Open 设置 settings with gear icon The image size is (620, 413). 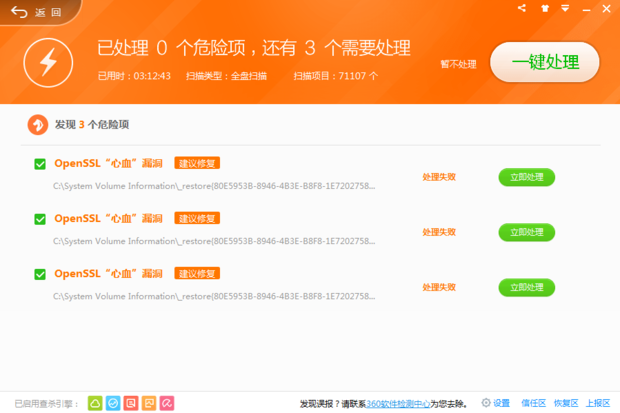pyautogui.click(x=496, y=403)
